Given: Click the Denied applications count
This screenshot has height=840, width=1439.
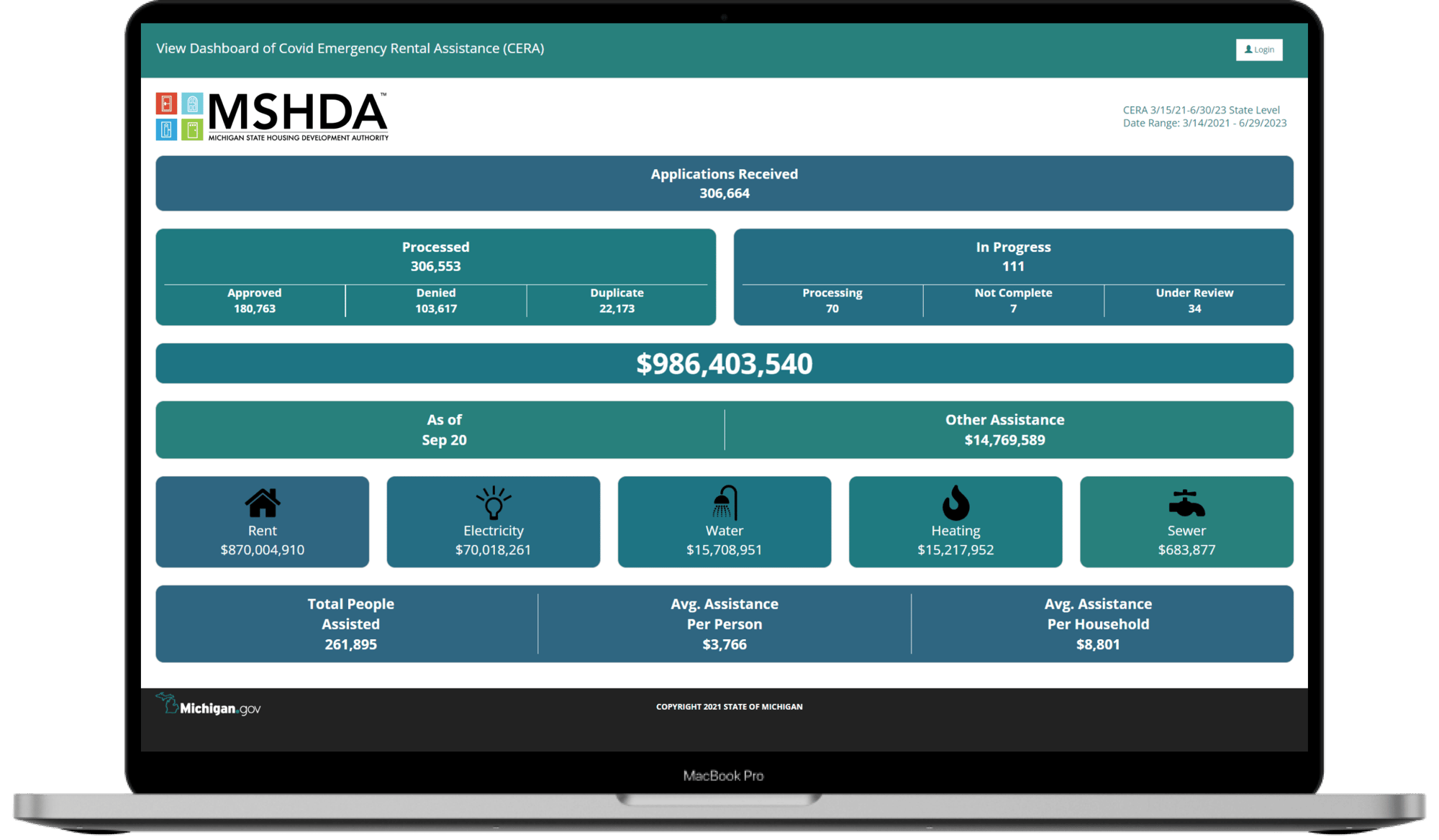Looking at the screenshot, I should click(x=435, y=300).
